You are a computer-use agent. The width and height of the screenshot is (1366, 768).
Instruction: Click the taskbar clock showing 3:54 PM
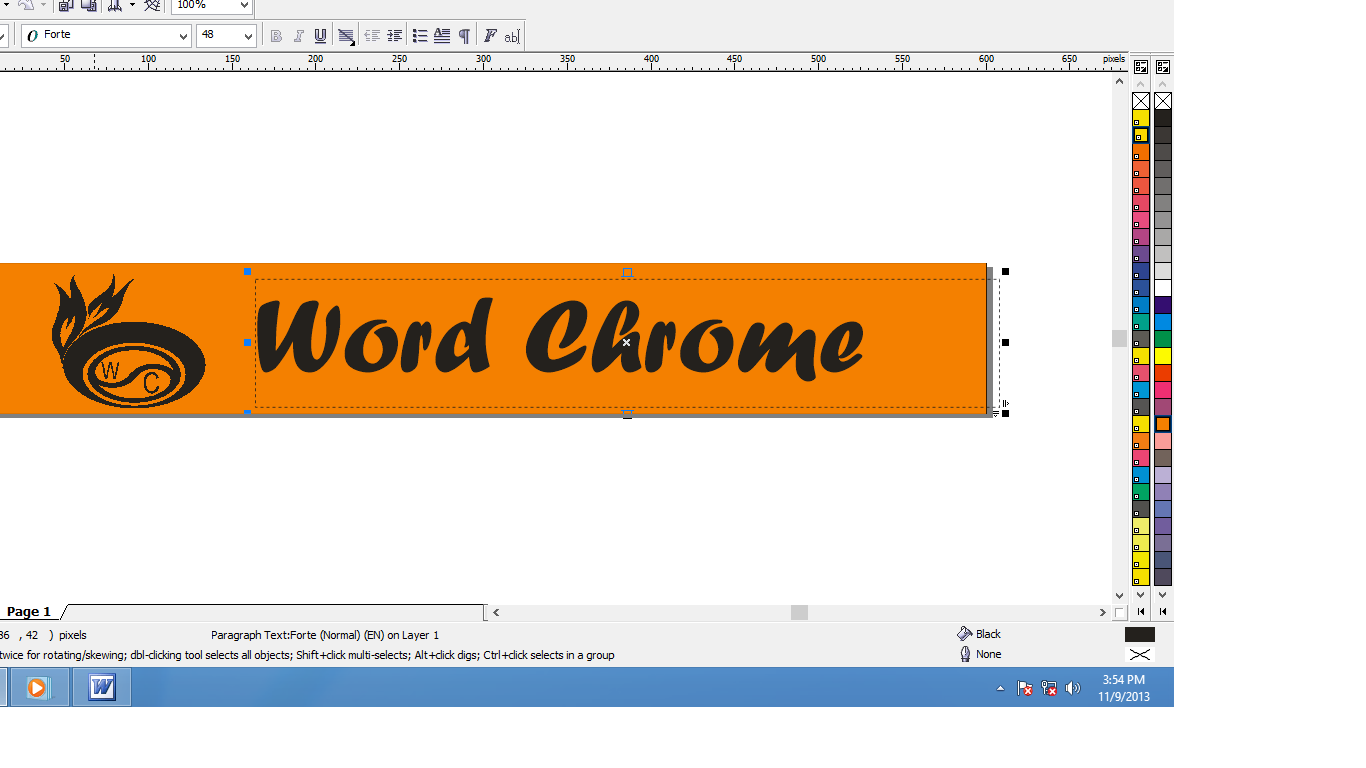coord(1124,688)
